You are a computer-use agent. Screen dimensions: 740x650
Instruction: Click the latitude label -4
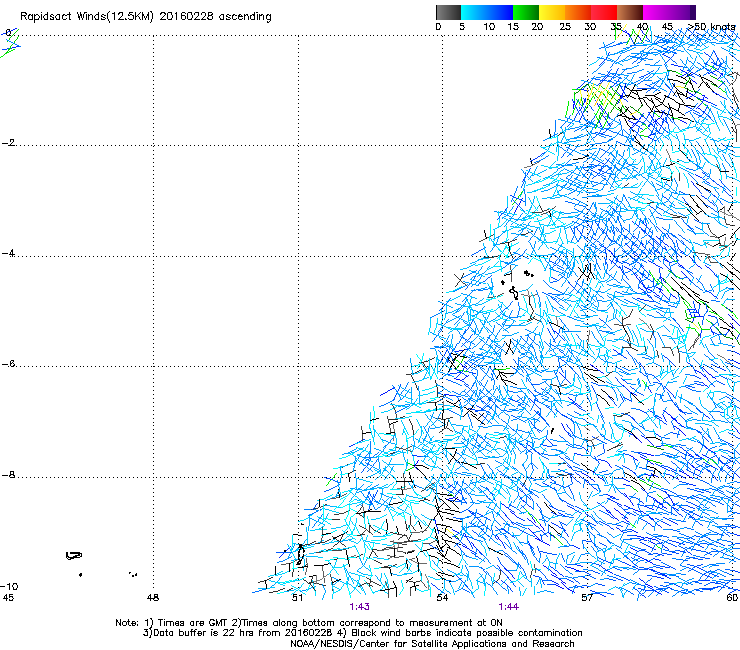click(9, 253)
